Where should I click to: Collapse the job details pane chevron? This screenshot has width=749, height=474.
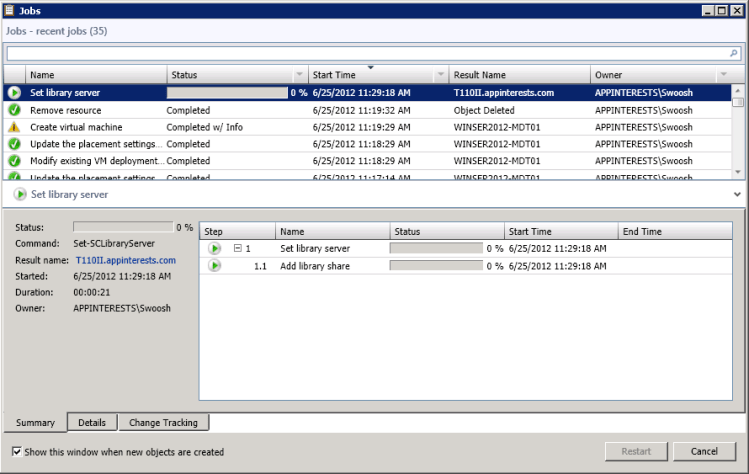click(737, 194)
